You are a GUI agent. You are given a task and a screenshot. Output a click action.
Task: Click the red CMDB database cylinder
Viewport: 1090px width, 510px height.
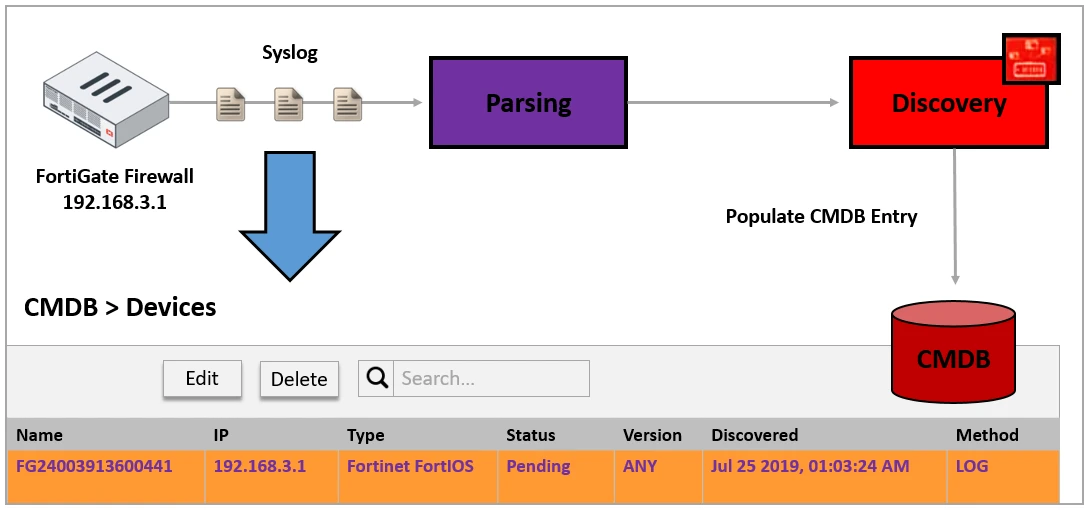[x=952, y=351]
